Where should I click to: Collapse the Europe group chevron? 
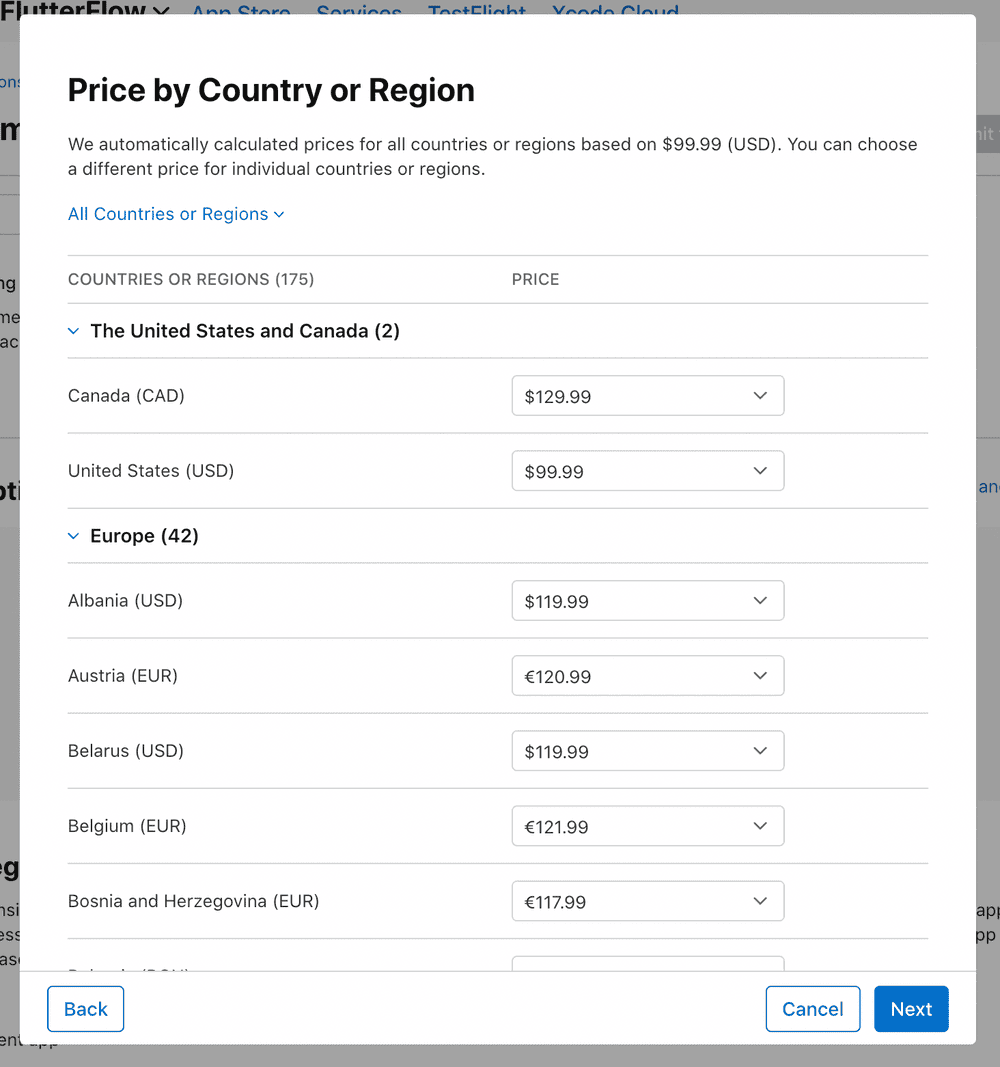point(73,536)
